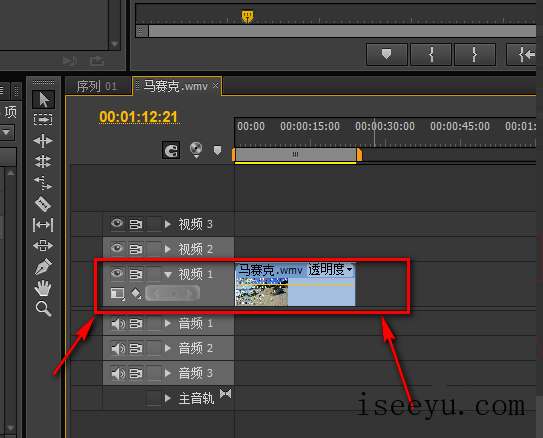This screenshot has height=438, width=543.
Task: Toggle the timeline Snap magnet button
Action: click(x=171, y=151)
